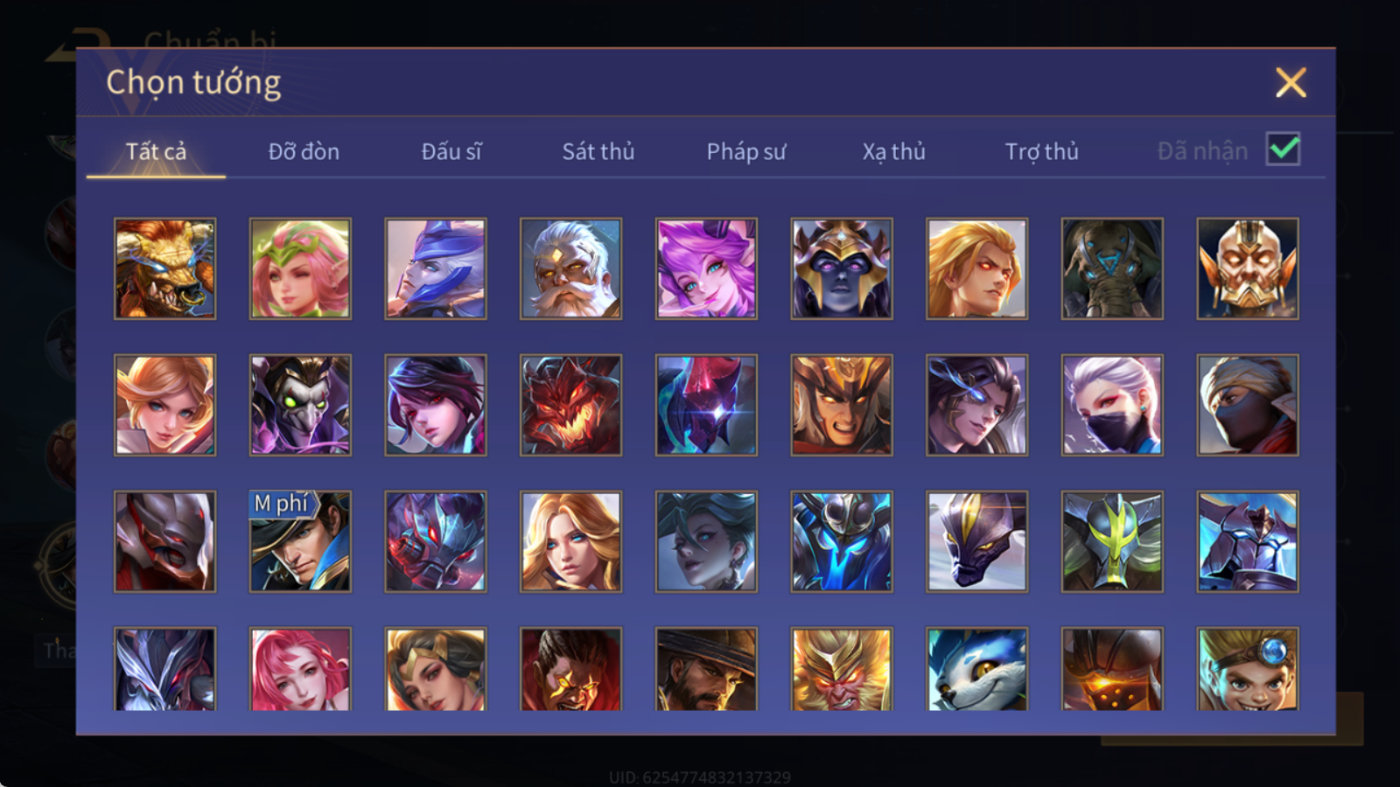1400x787 pixels.
Task: Show the Xạ thủ hero list
Action: coord(894,152)
